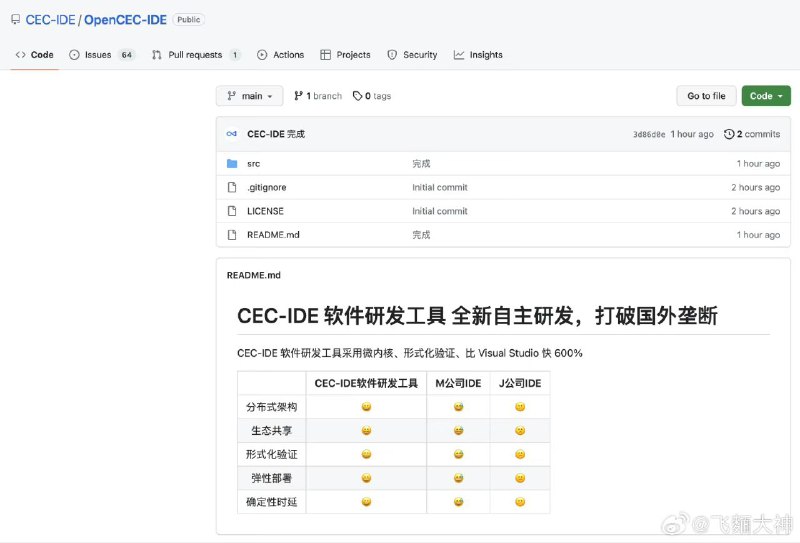Click the tag icon next to 0 tags
The width and height of the screenshot is (800, 543).
coord(357,96)
